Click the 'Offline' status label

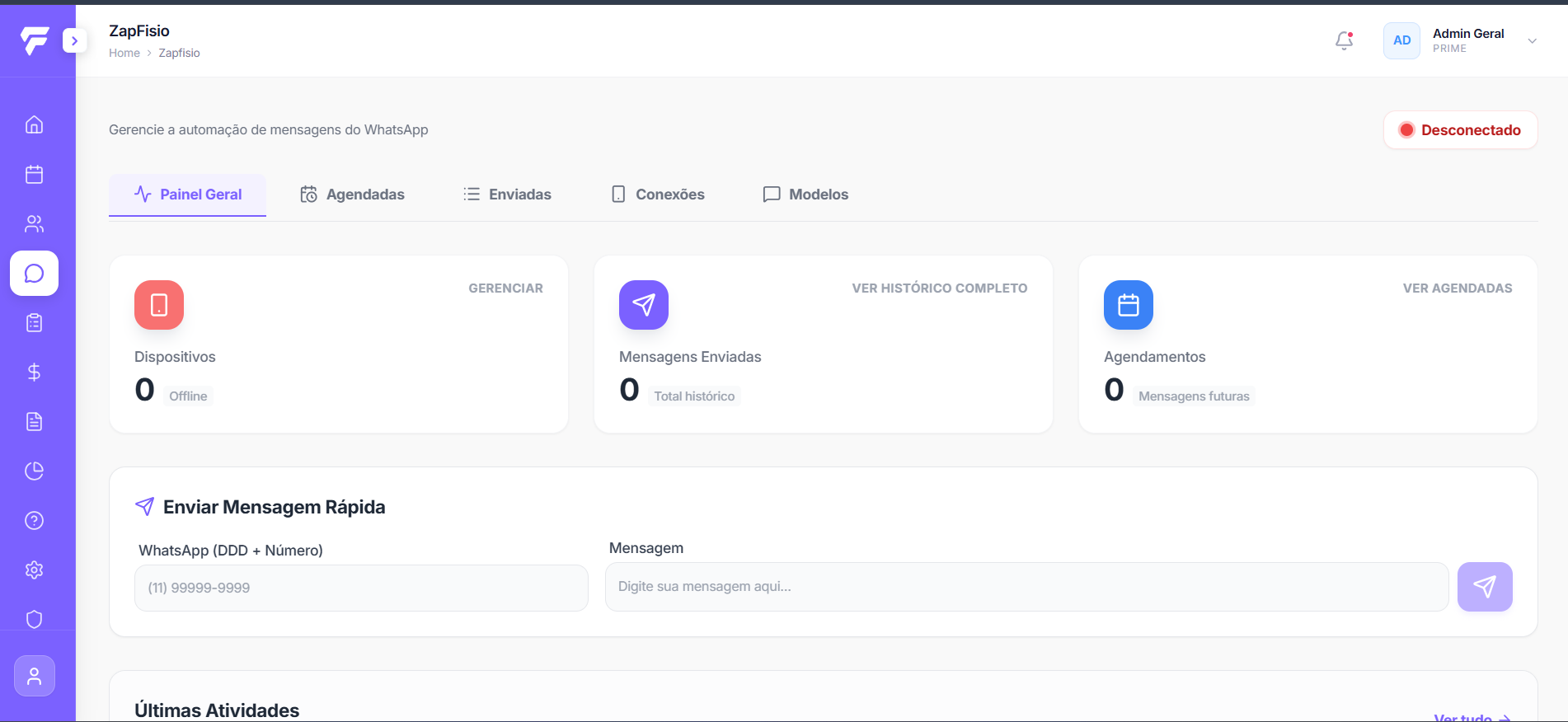tap(188, 396)
